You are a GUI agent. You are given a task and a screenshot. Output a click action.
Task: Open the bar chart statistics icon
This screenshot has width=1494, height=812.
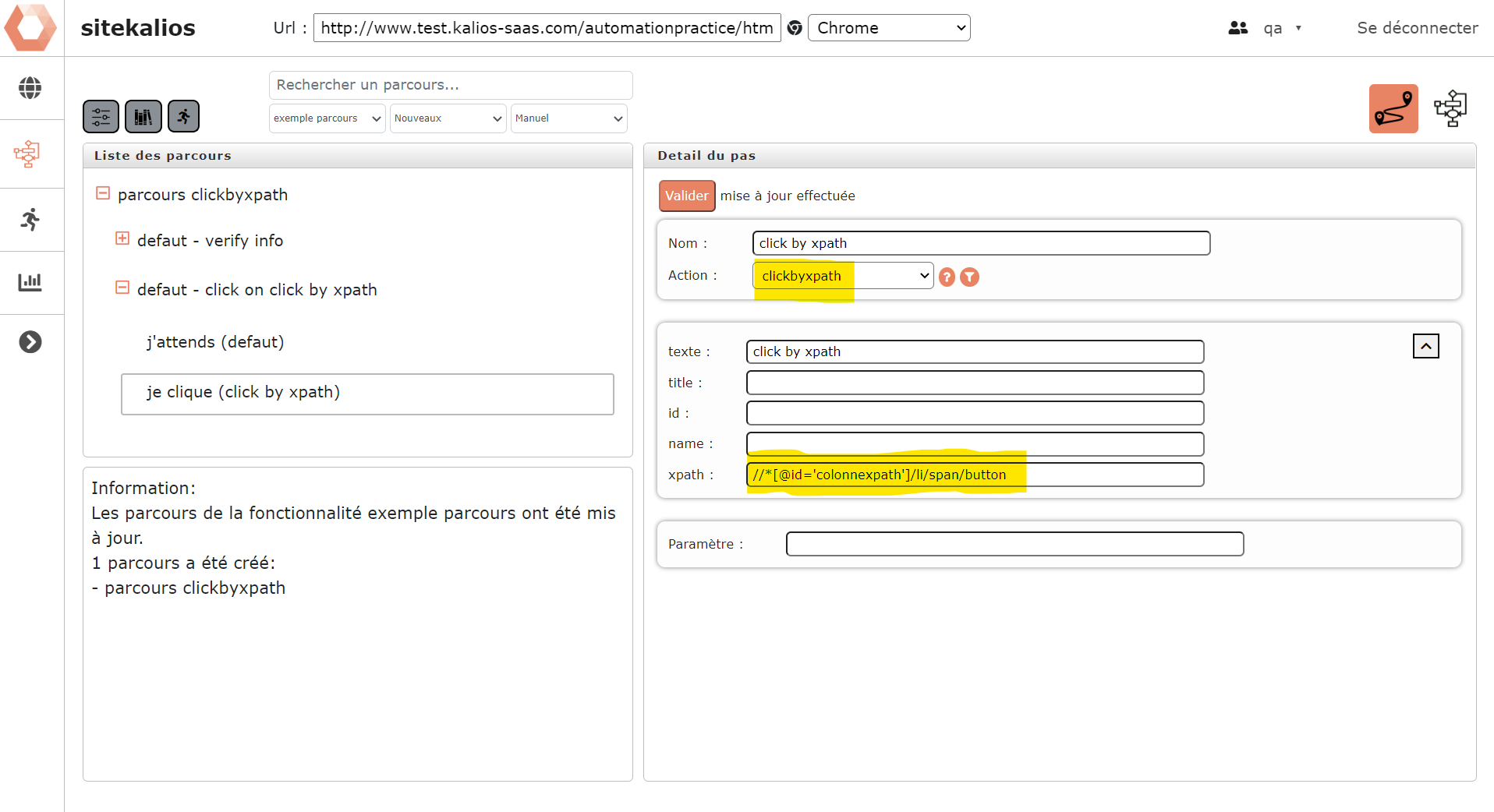pos(30,282)
